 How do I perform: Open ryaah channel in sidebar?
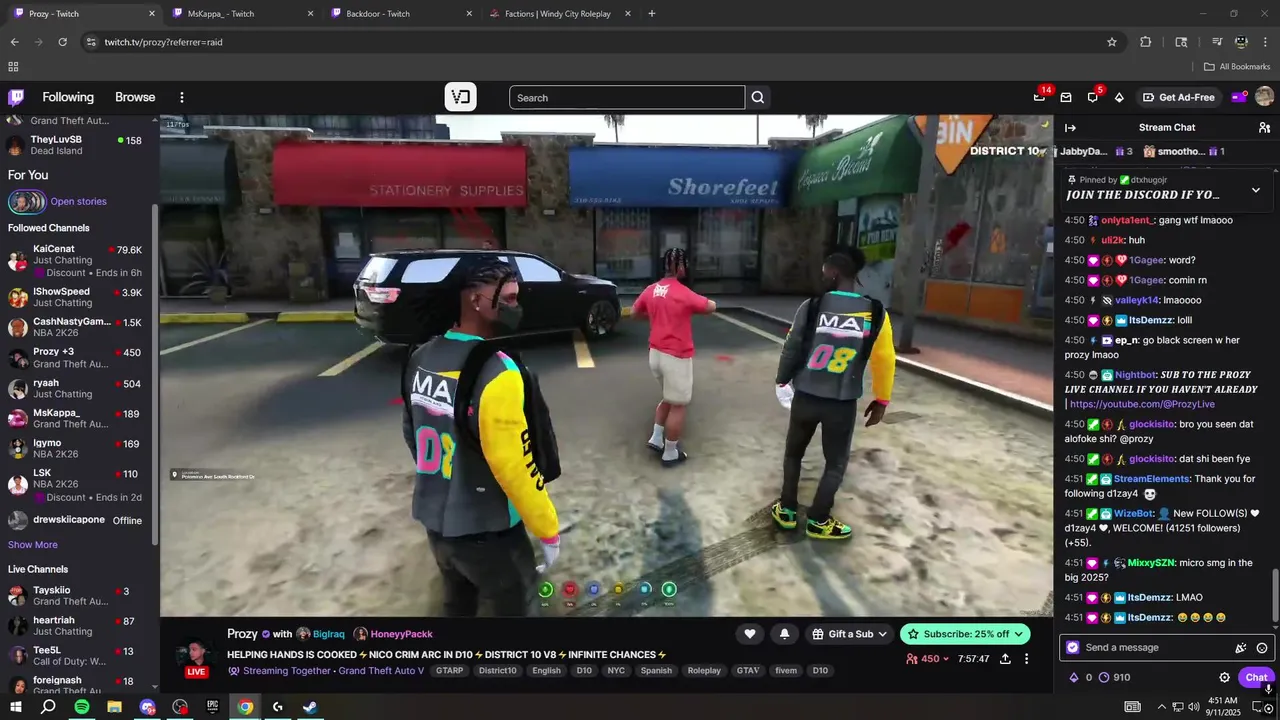tap(77, 388)
